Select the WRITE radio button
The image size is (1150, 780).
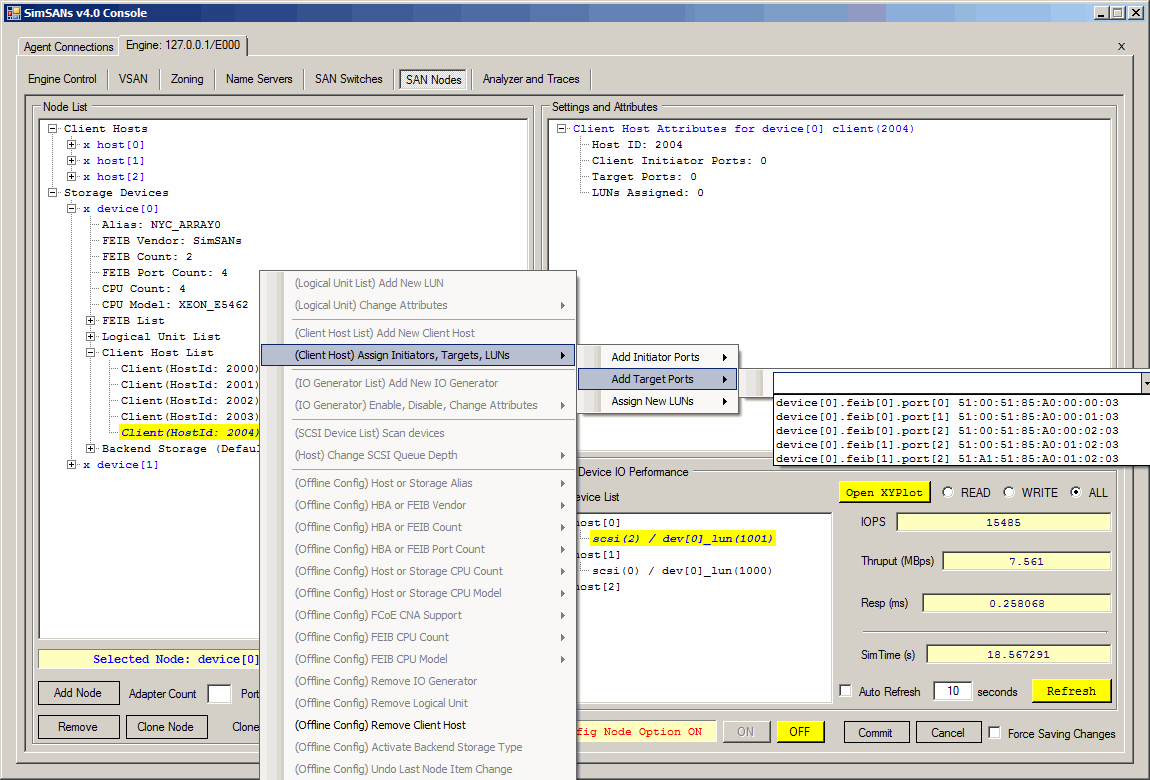click(x=1009, y=492)
